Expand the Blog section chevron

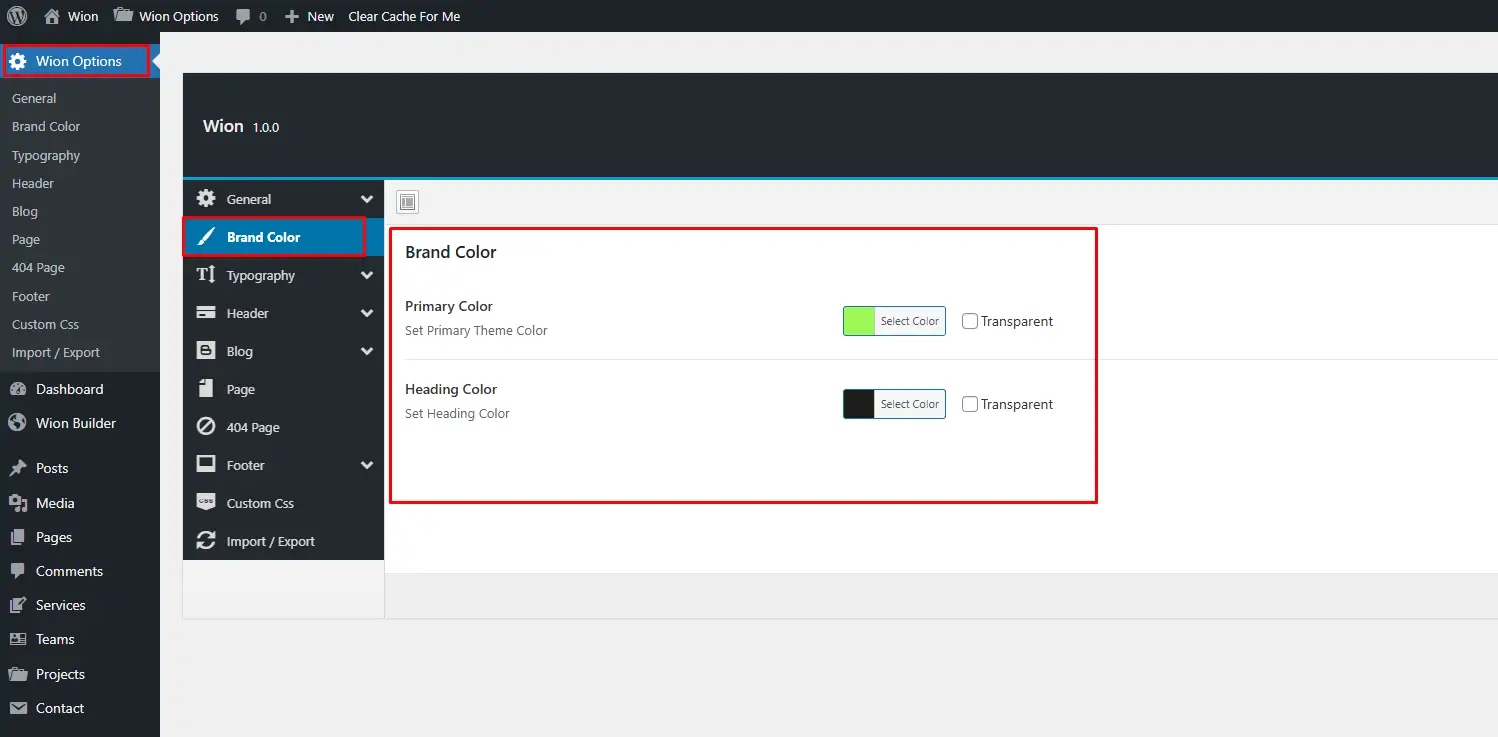point(367,351)
